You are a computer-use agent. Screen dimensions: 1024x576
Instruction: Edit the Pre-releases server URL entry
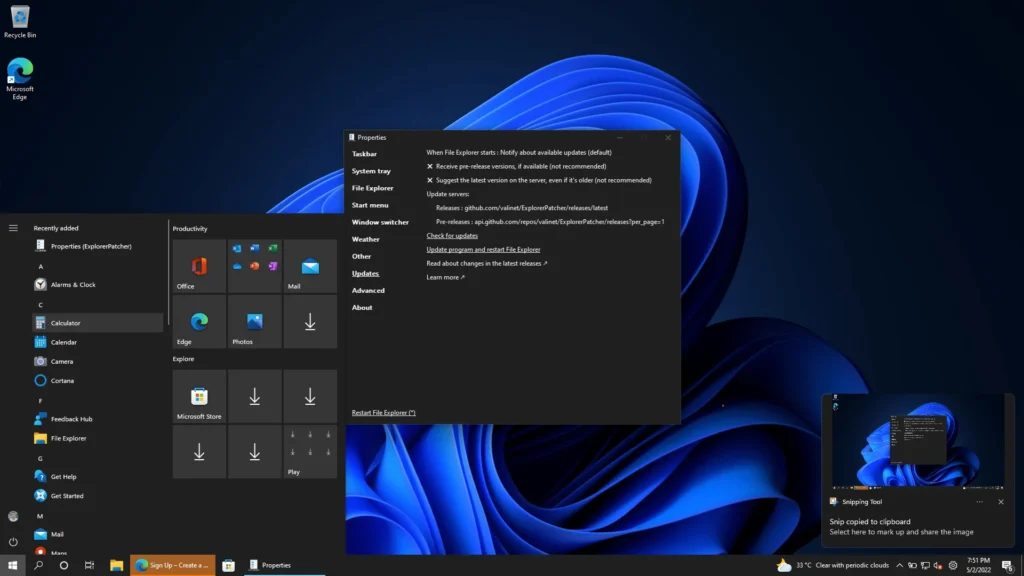pos(550,221)
